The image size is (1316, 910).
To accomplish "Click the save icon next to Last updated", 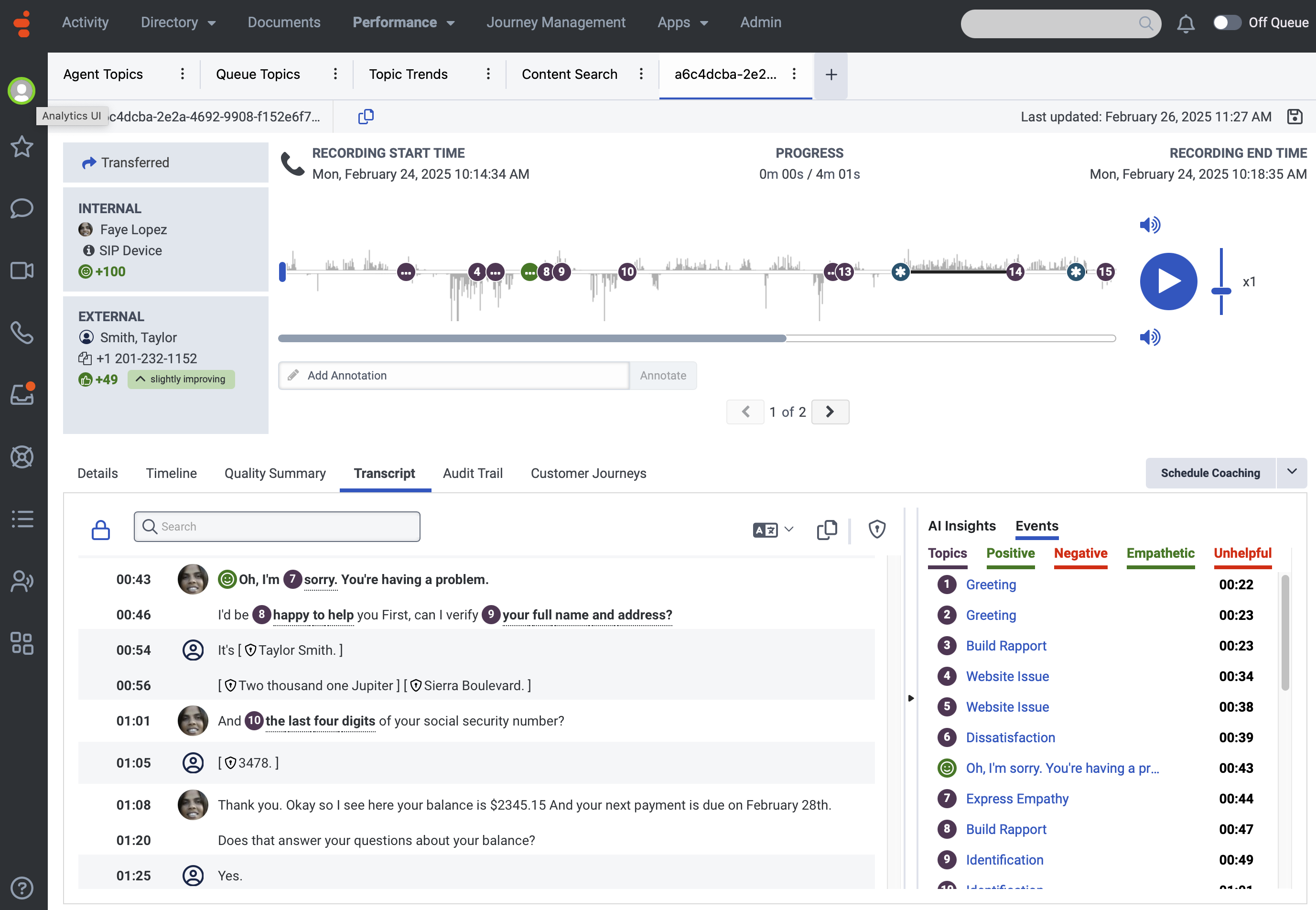I will [1294, 117].
